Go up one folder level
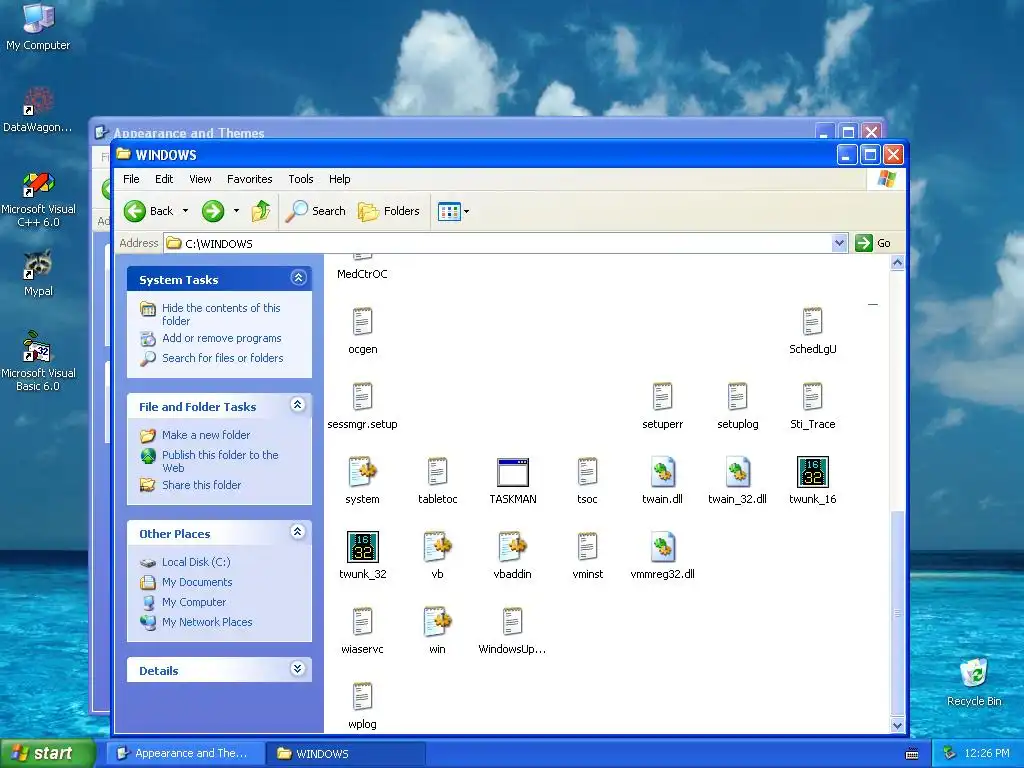This screenshot has height=768, width=1024. (261, 211)
